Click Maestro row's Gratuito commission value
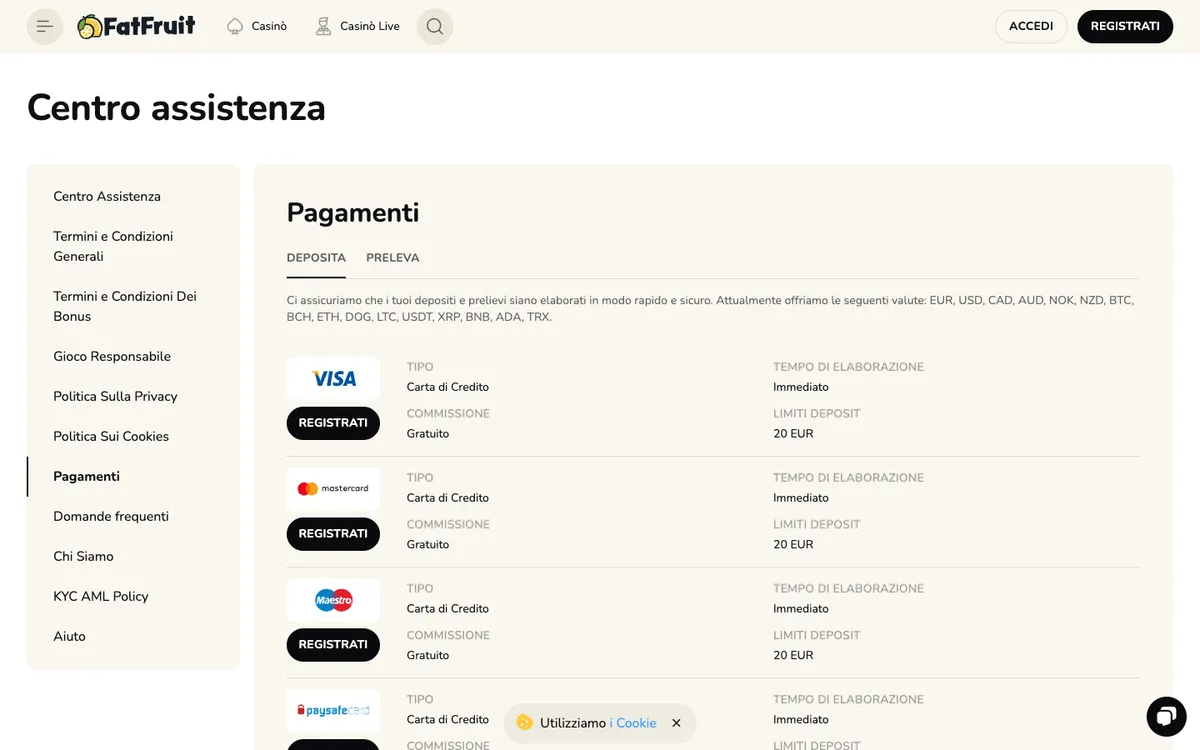The image size is (1200, 750). pos(428,656)
